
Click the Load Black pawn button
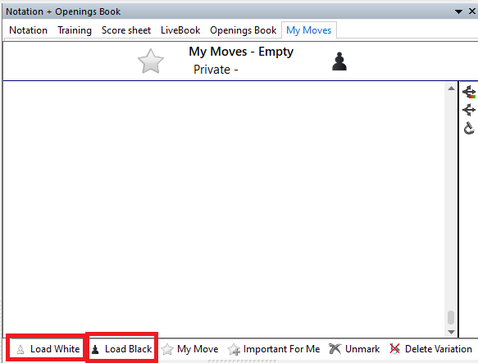121,349
